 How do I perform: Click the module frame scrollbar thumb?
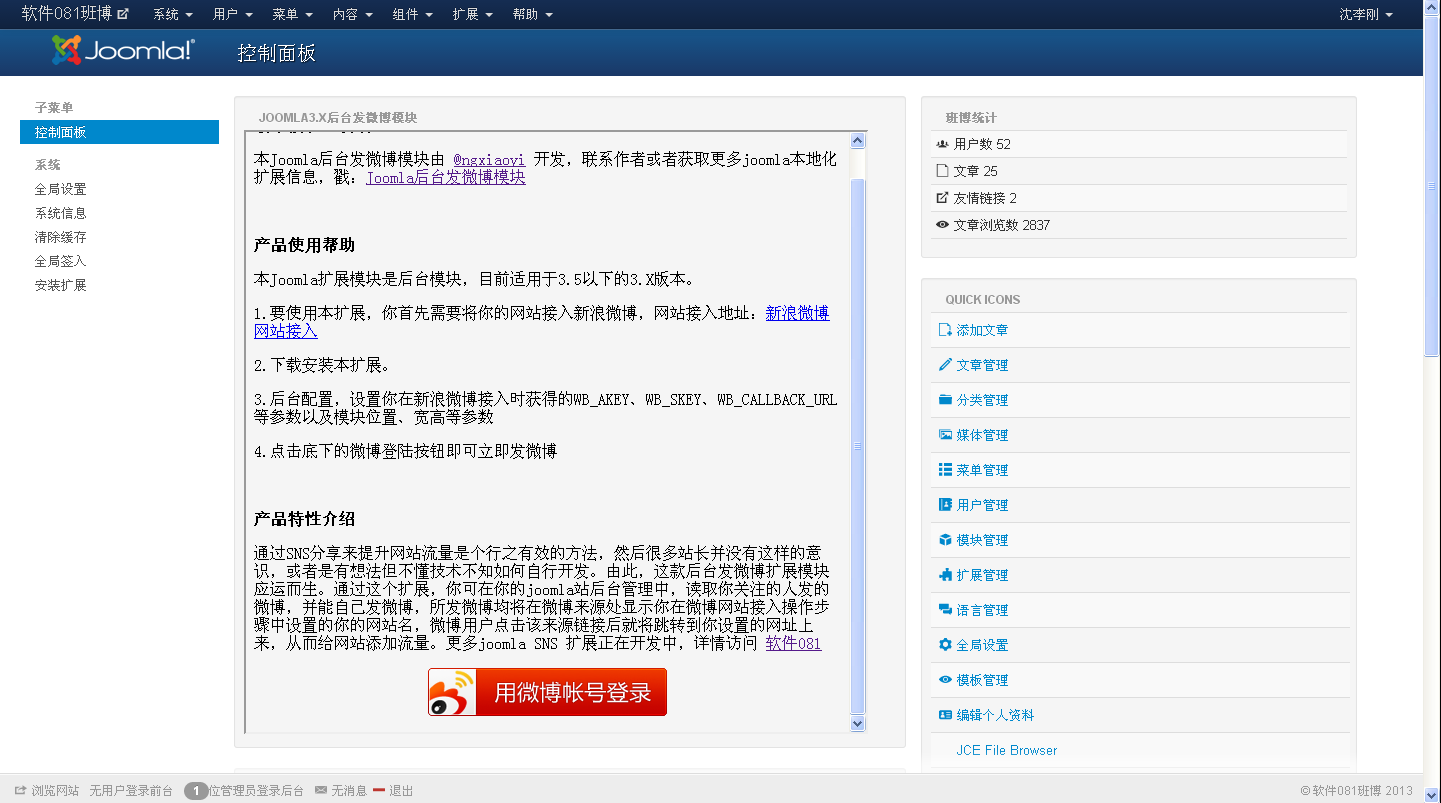(x=857, y=446)
